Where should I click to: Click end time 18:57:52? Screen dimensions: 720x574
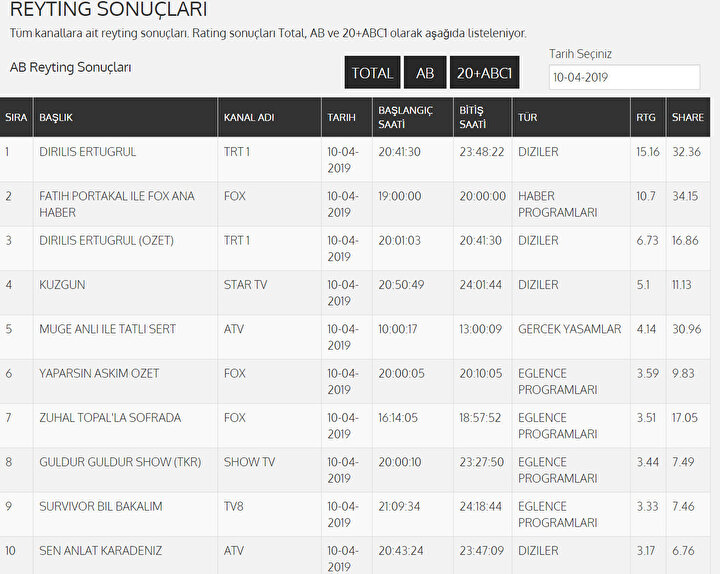pyautogui.click(x=480, y=418)
